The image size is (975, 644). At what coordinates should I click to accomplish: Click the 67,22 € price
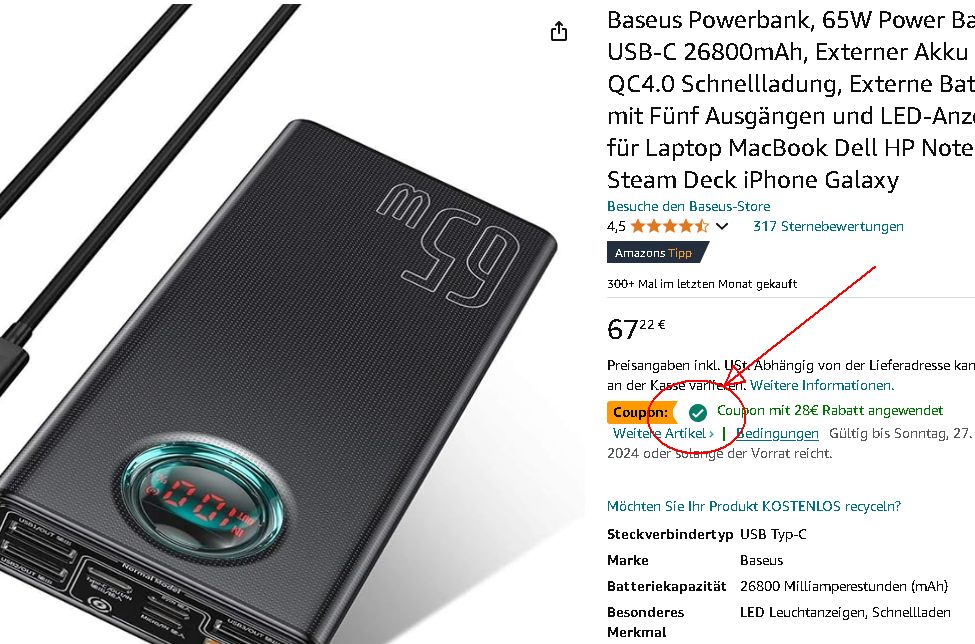[x=636, y=329]
